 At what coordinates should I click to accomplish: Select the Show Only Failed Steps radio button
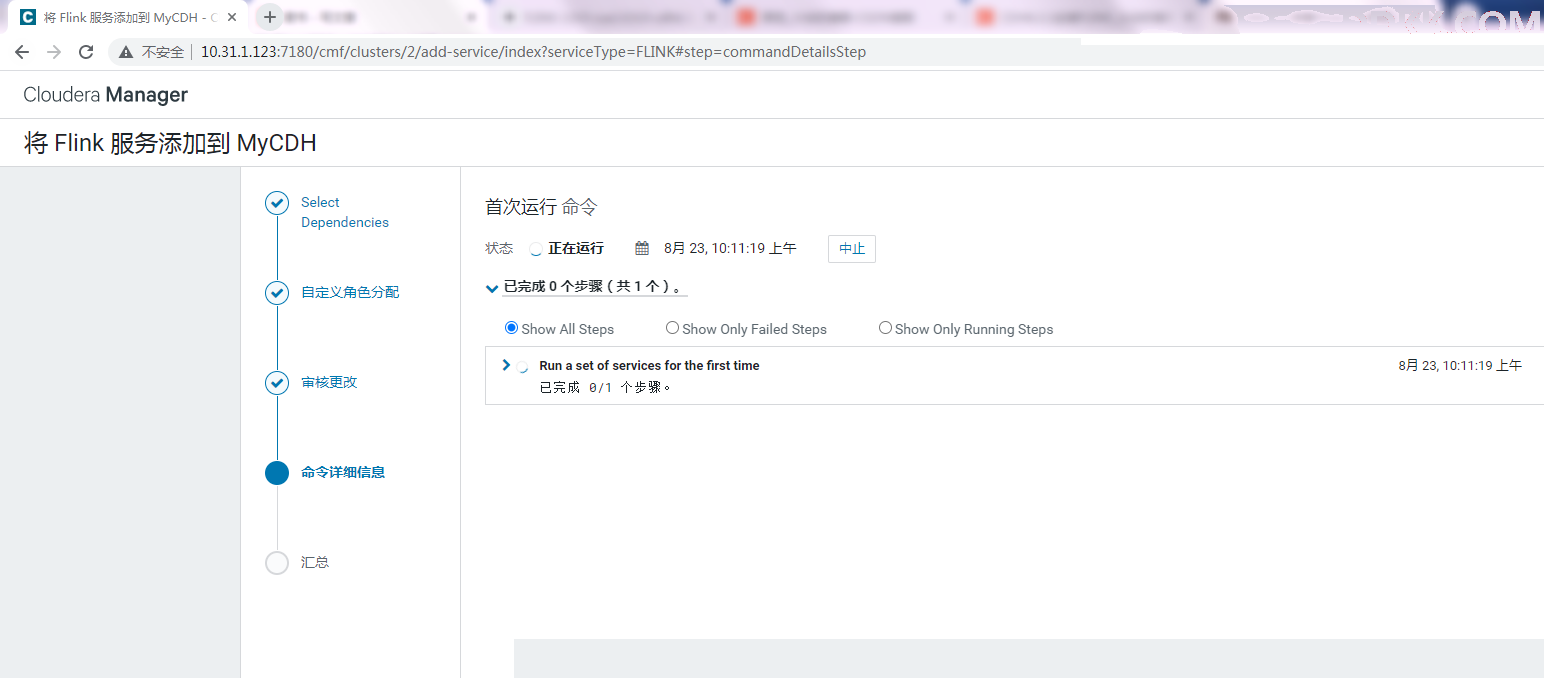tap(672, 328)
